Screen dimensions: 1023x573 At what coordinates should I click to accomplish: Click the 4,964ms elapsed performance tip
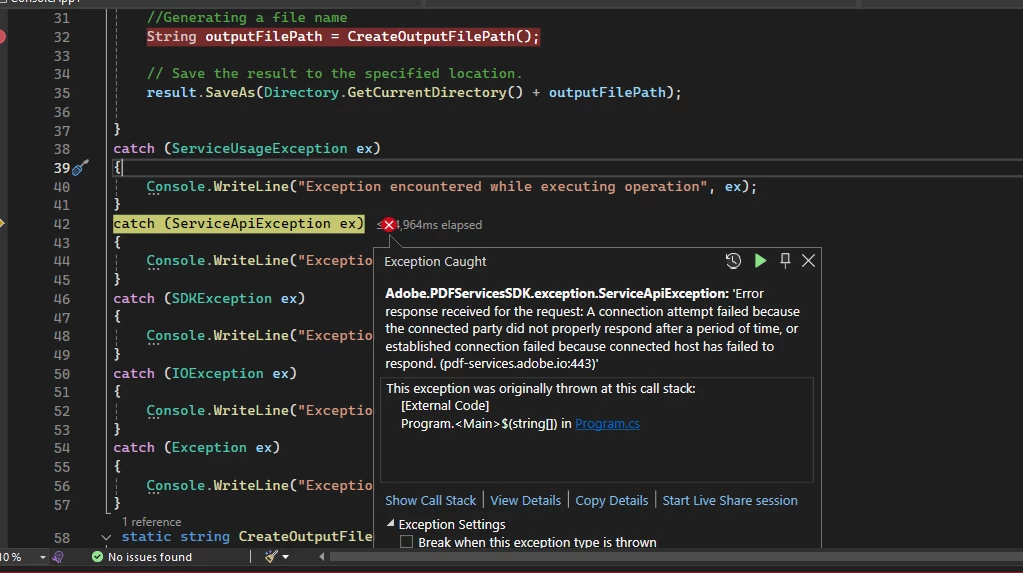click(439, 225)
